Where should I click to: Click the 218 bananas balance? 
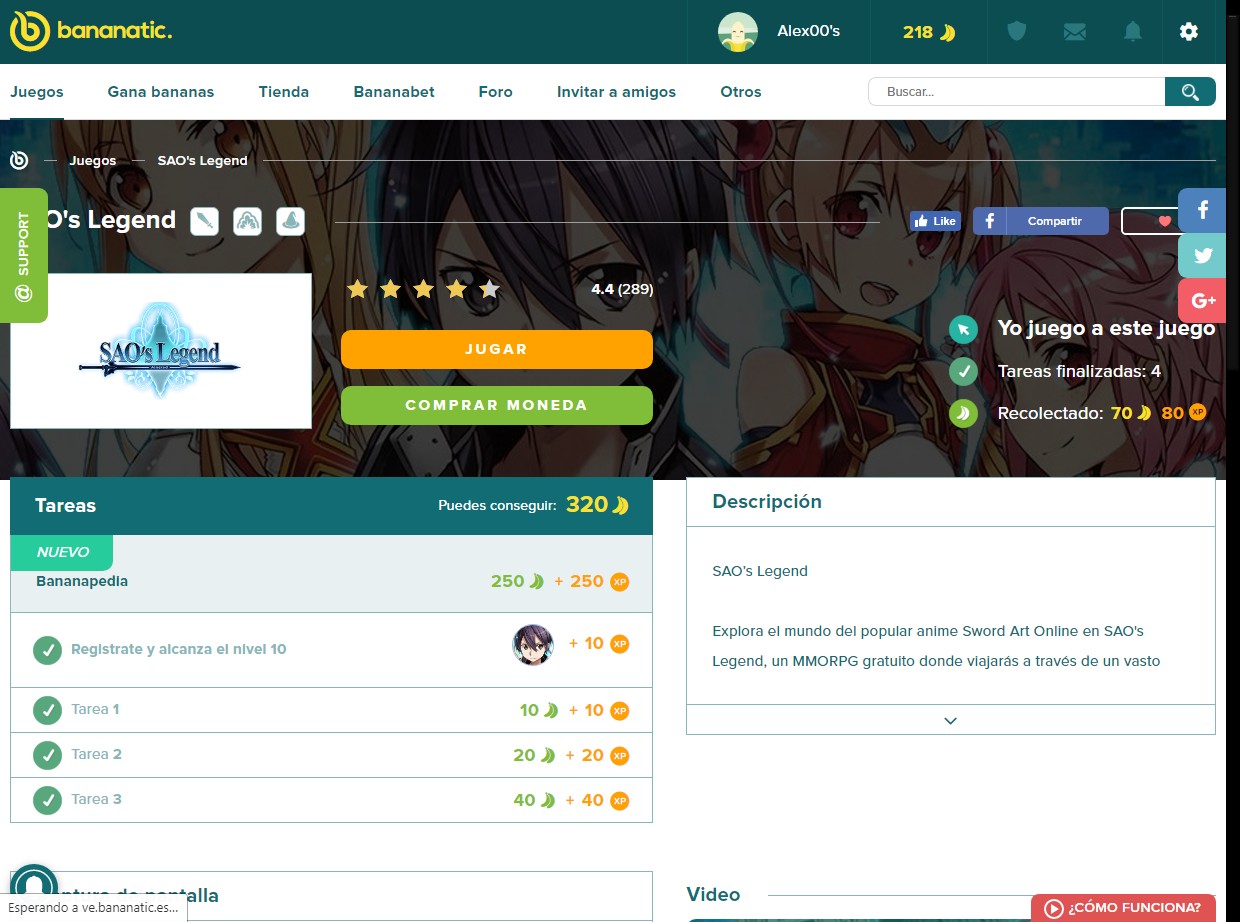(929, 32)
